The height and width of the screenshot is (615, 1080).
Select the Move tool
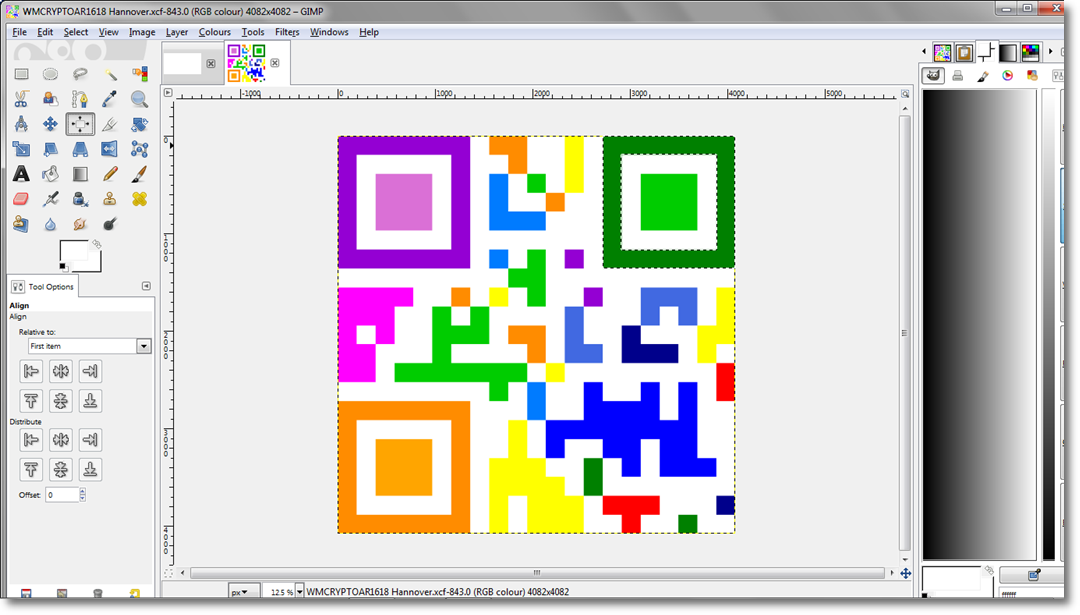(x=50, y=124)
